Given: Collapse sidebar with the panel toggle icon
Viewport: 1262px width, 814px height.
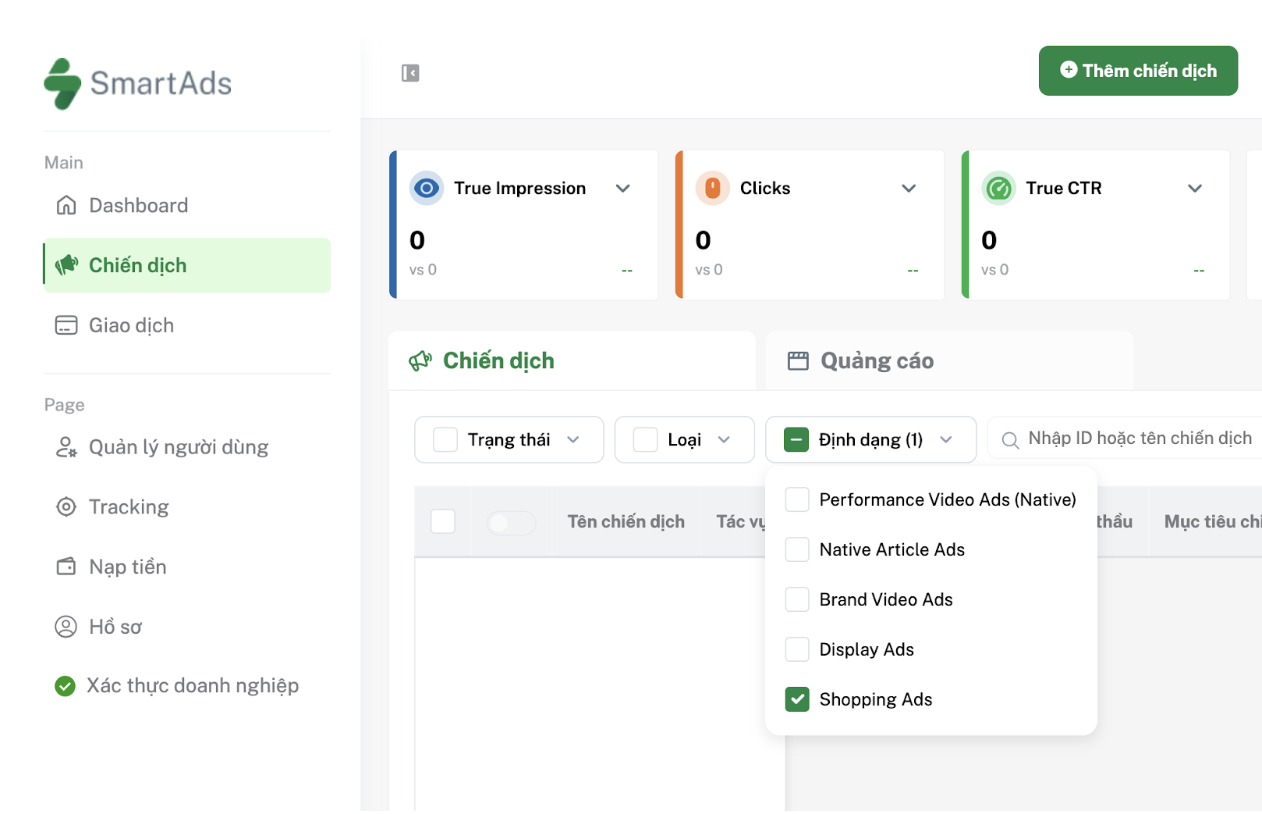Looking at the screenshot, I should coord(410,73).
